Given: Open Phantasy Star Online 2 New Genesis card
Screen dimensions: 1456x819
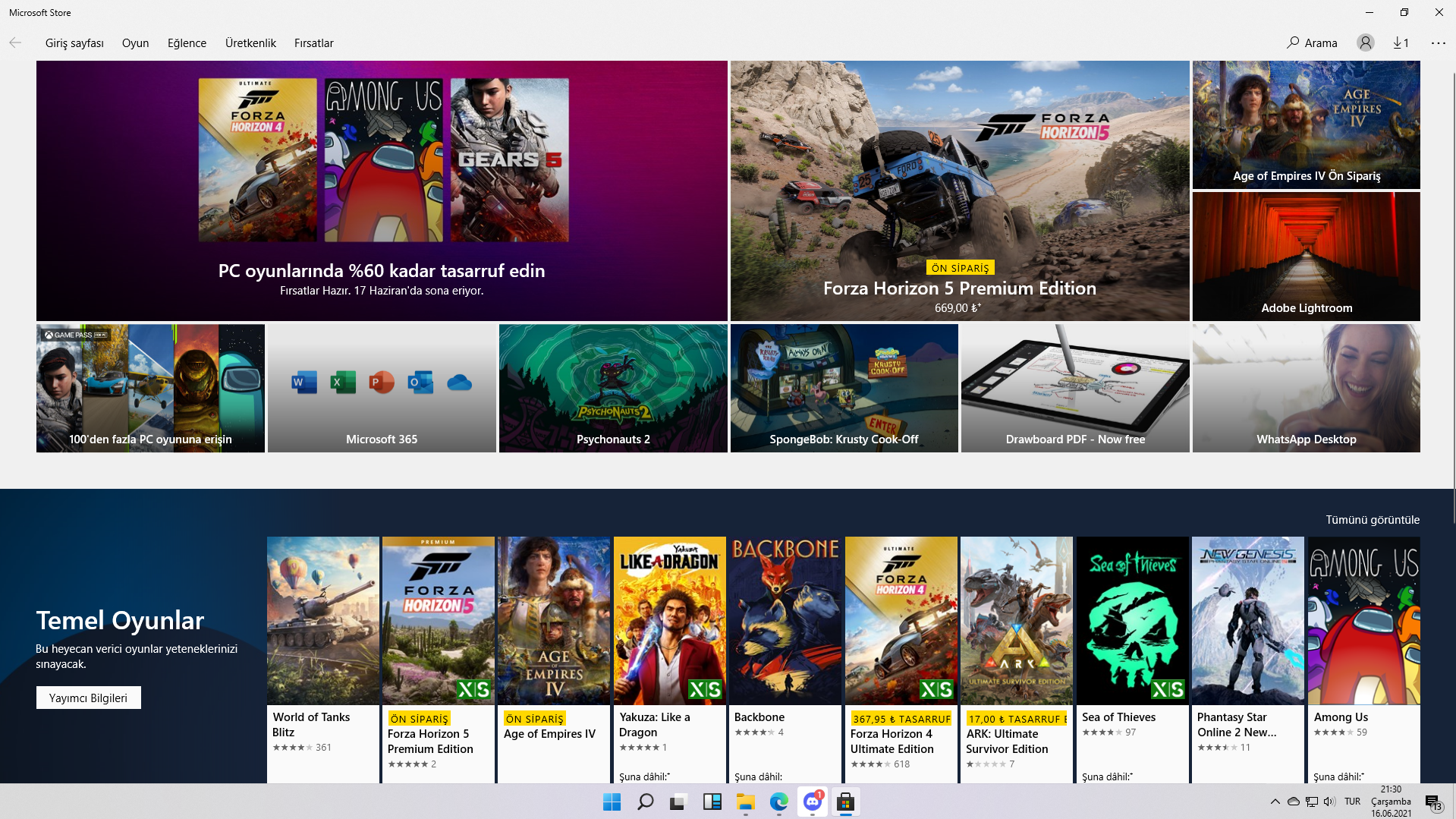Looking at the screenshot, I should (1248, 660).
